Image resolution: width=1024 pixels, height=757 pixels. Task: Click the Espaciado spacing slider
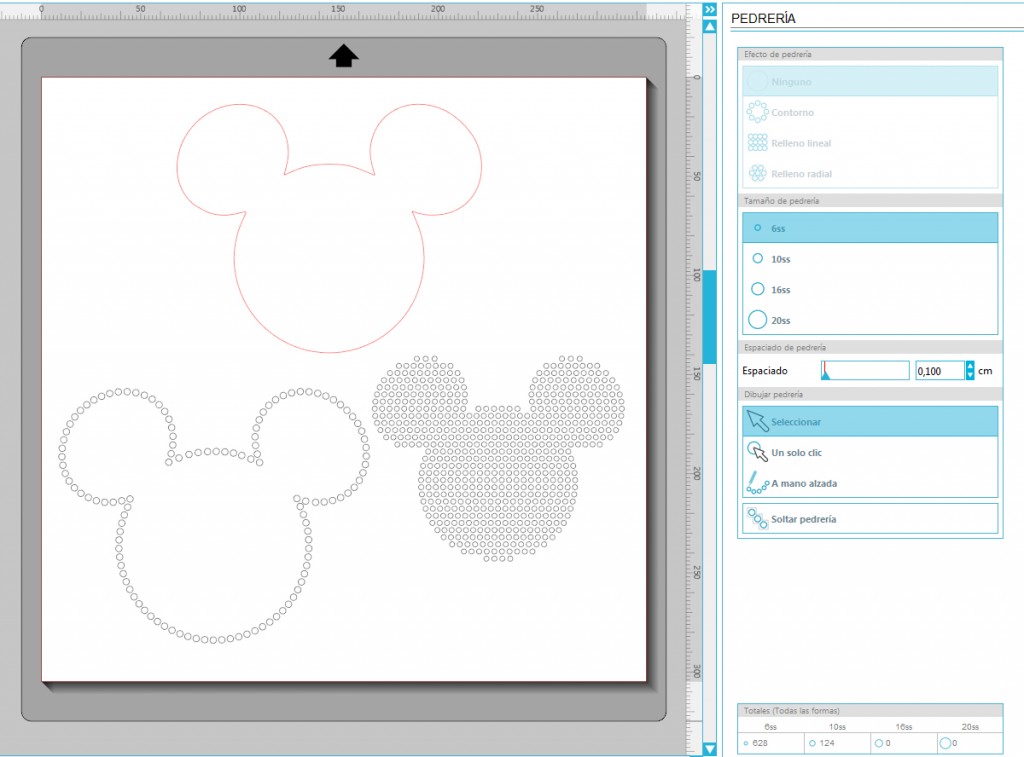click(865, 370)
